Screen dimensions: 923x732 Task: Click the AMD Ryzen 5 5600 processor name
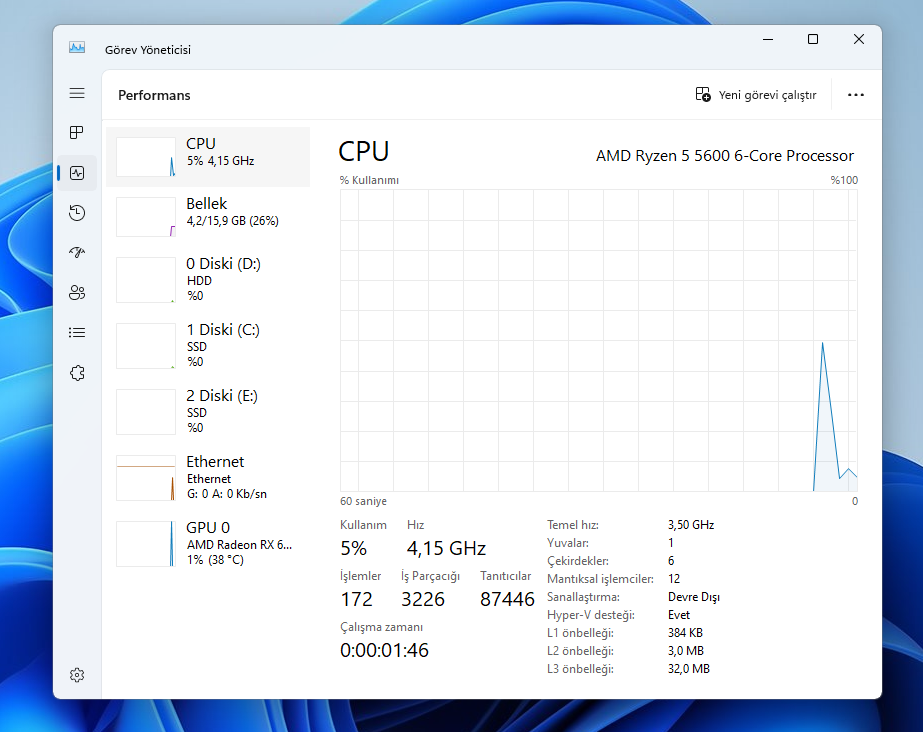click(x=725, y=155)
